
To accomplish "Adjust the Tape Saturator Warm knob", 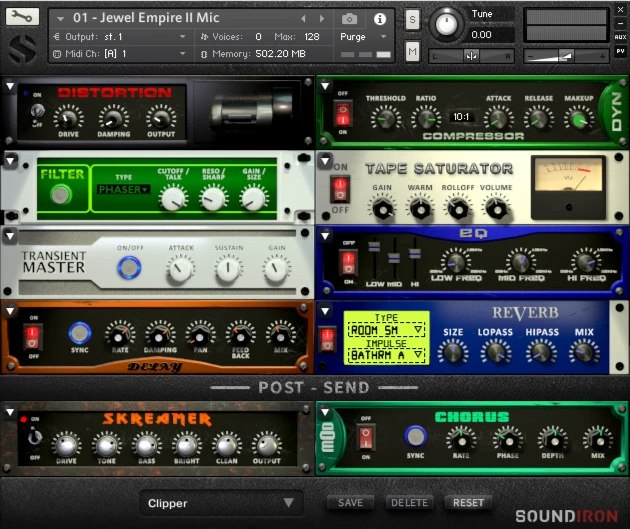I will point(420,209).
